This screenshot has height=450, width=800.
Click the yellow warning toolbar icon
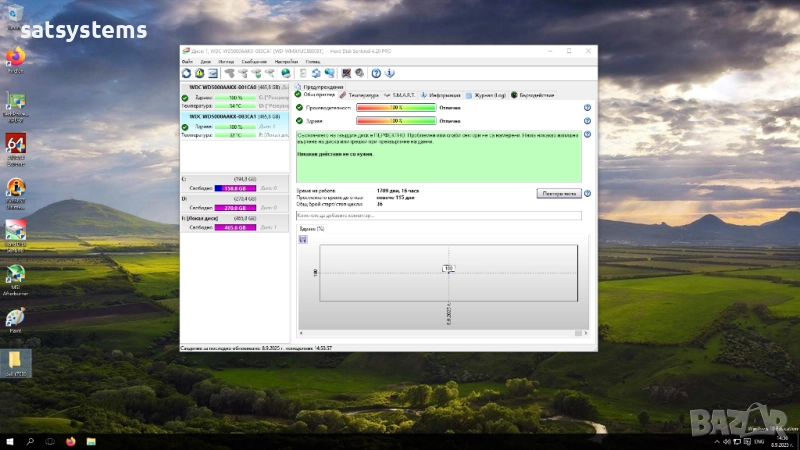(x=200, y=73)
